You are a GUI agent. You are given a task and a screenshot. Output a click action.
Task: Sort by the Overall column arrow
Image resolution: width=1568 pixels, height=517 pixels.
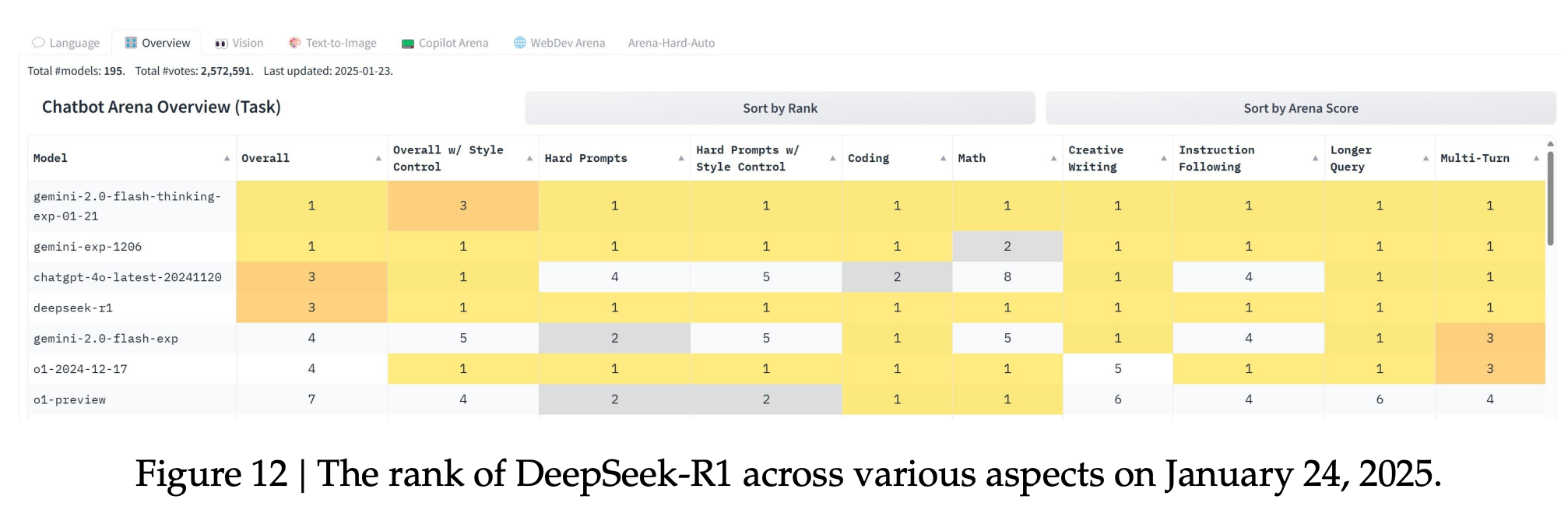click(x=378, y=158)
